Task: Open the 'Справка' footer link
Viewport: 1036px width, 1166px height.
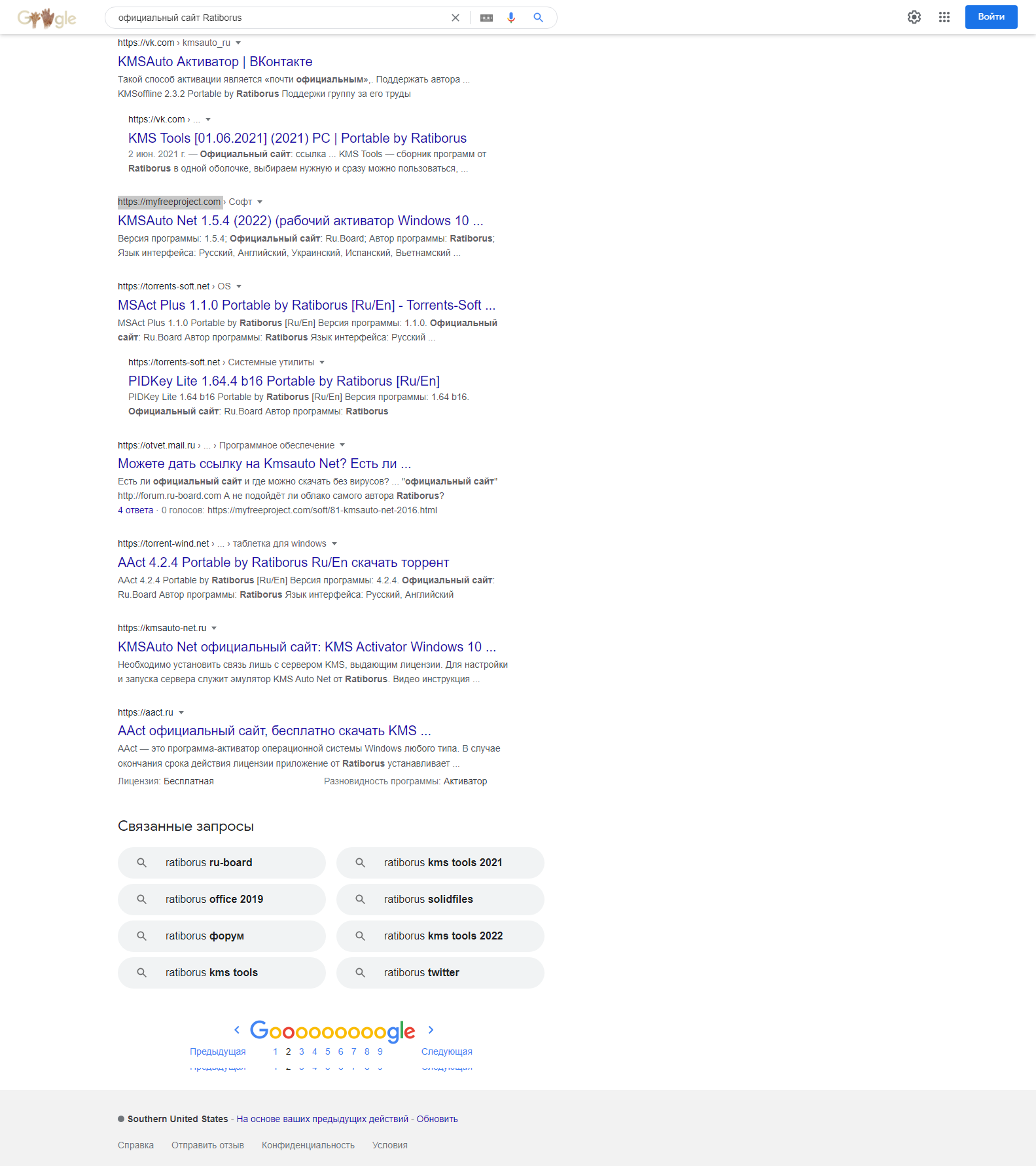Action: pos(136,1146)
